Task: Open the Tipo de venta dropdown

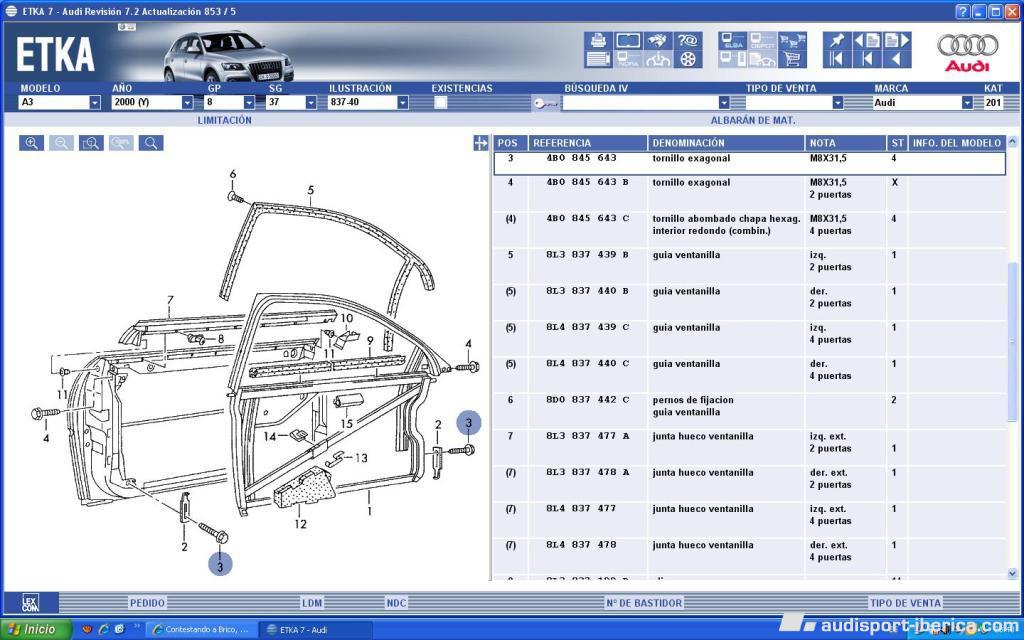Action: pos(838,103)
